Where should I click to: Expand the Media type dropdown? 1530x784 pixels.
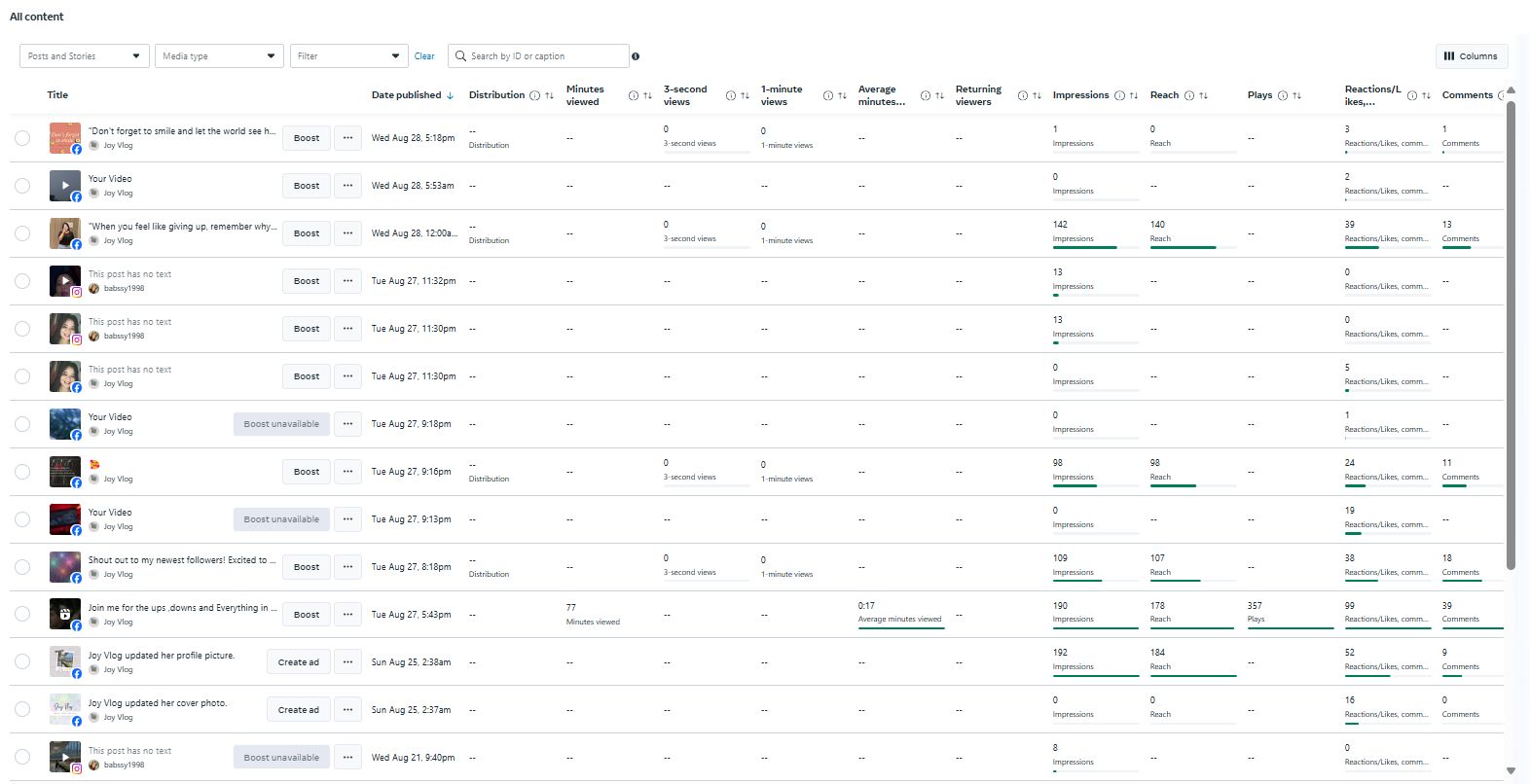[x=219, y=56]
